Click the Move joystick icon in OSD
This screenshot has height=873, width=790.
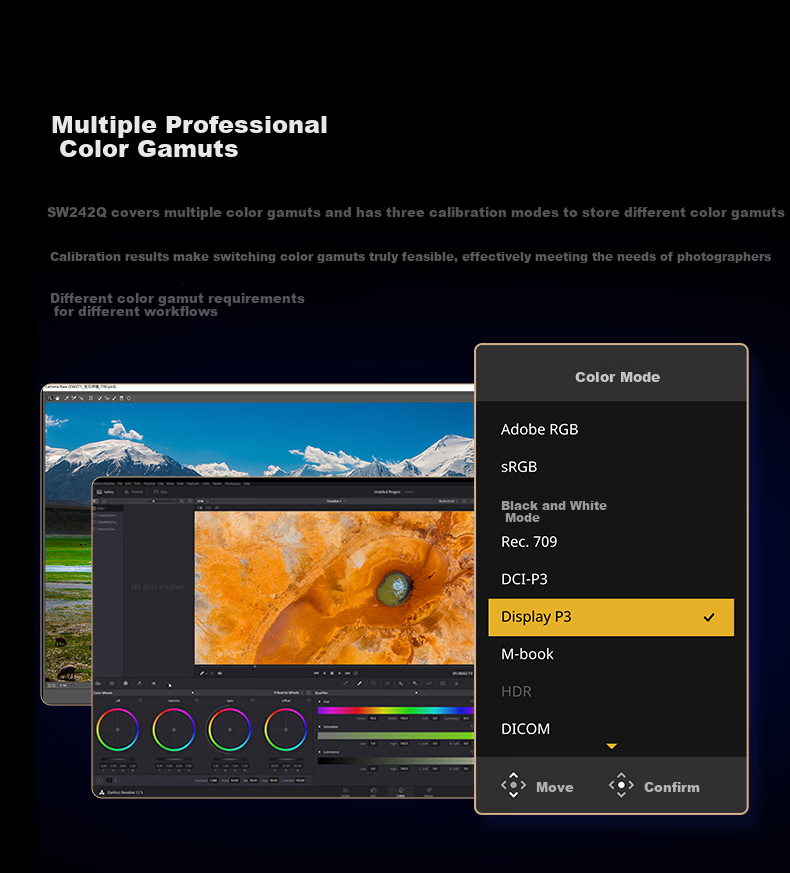click(513, 785)
